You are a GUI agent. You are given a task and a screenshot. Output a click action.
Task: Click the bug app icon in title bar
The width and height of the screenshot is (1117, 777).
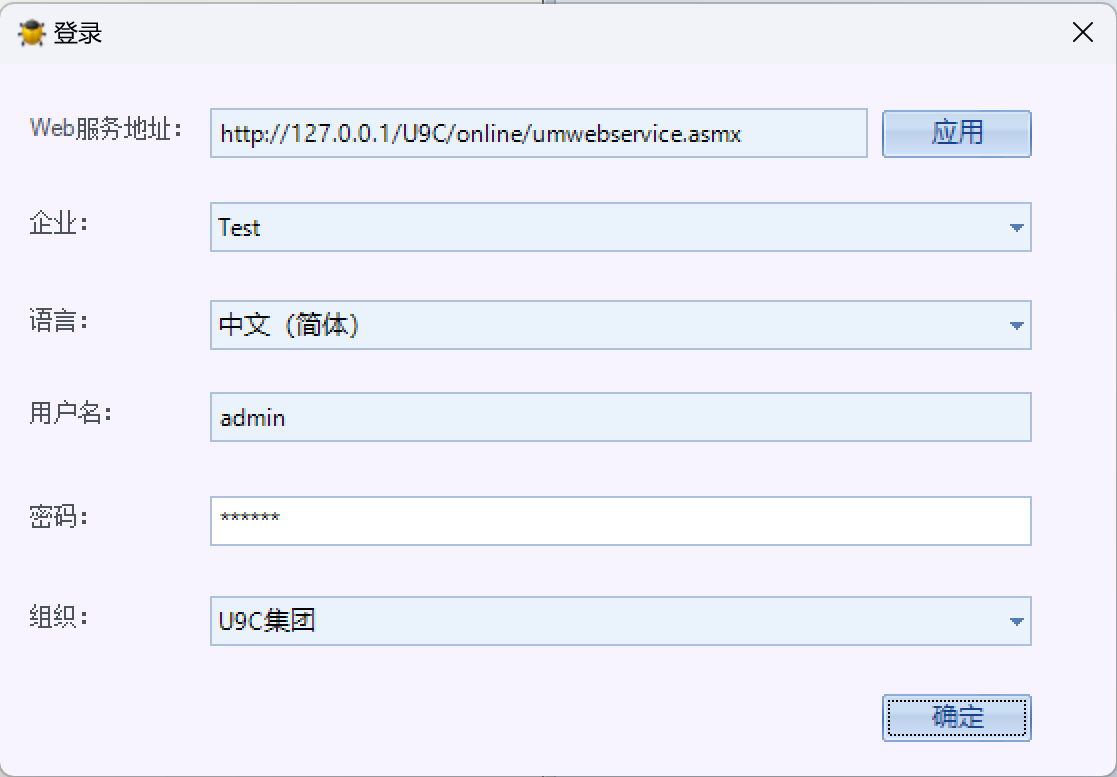coord(32,33)
